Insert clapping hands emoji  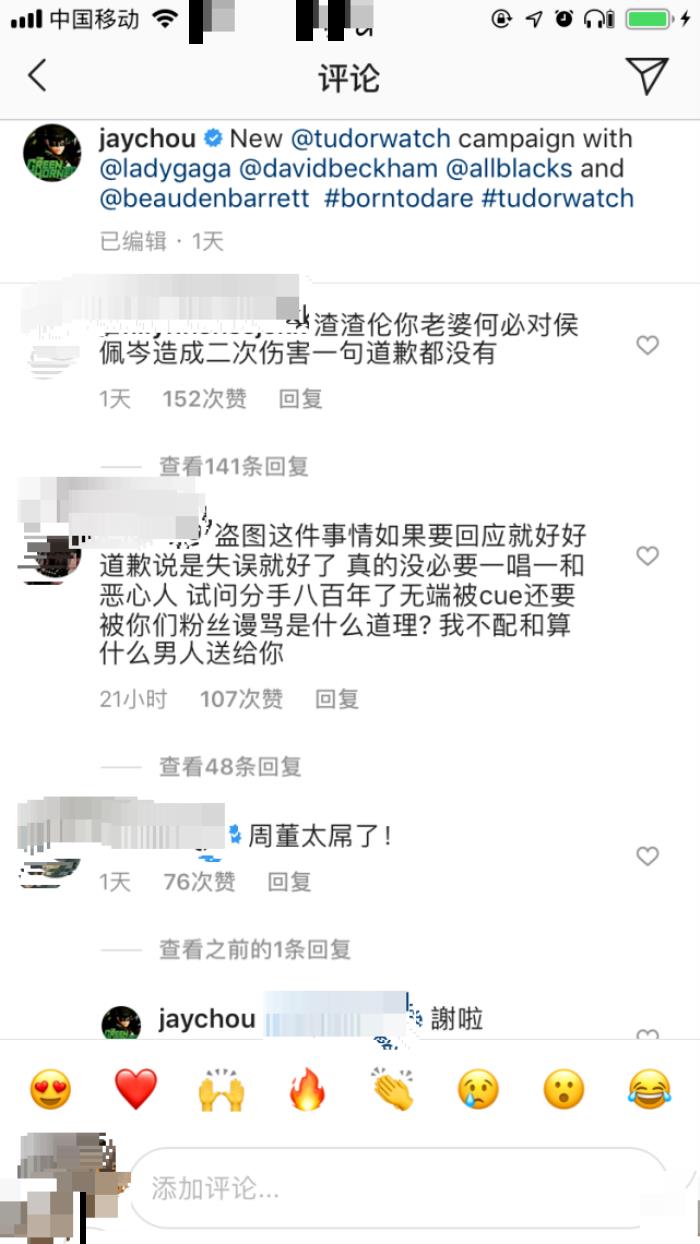tap(393, 1088)
